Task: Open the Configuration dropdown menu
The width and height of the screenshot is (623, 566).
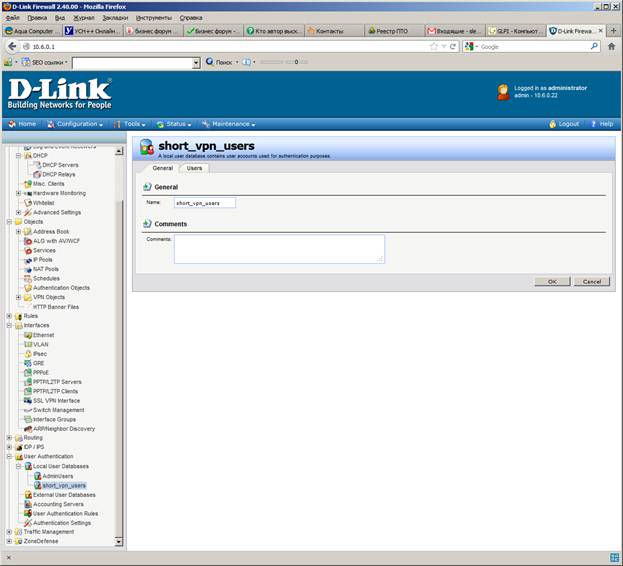Action: pos(75,124)
